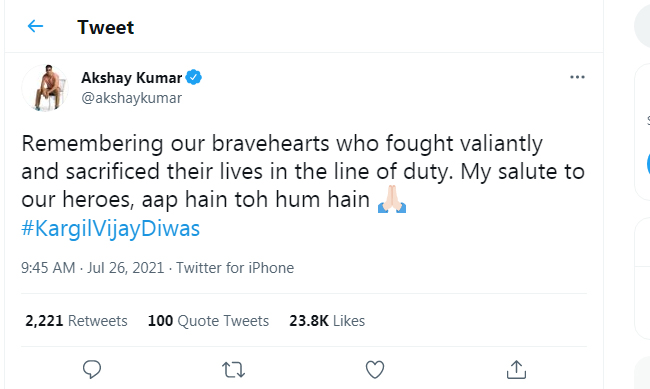View the 2,221 Retweets list

pos(76,321)
